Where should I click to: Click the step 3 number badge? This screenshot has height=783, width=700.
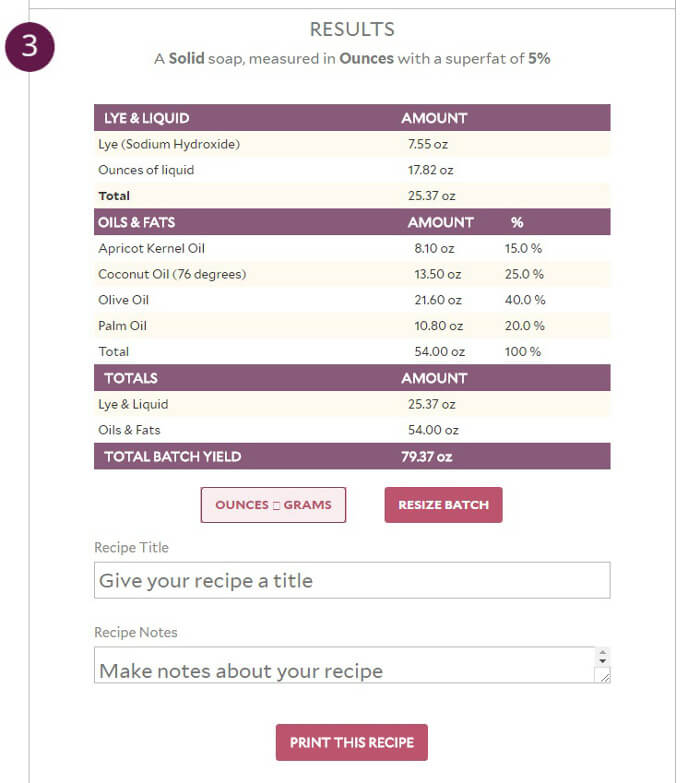coord(29,49)
